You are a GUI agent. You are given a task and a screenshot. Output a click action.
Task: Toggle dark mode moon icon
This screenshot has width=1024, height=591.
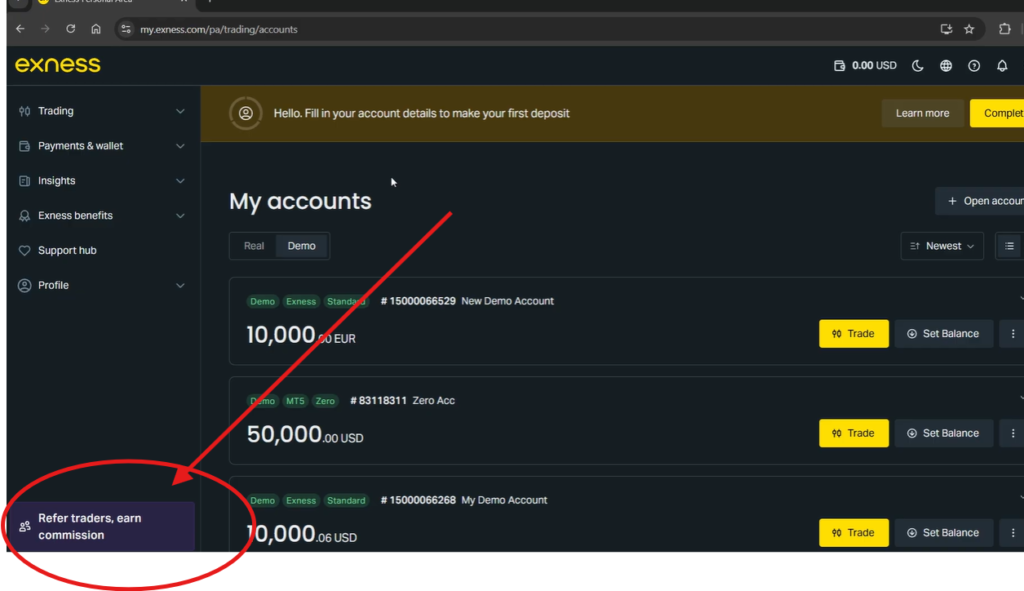tap(918, 65)
